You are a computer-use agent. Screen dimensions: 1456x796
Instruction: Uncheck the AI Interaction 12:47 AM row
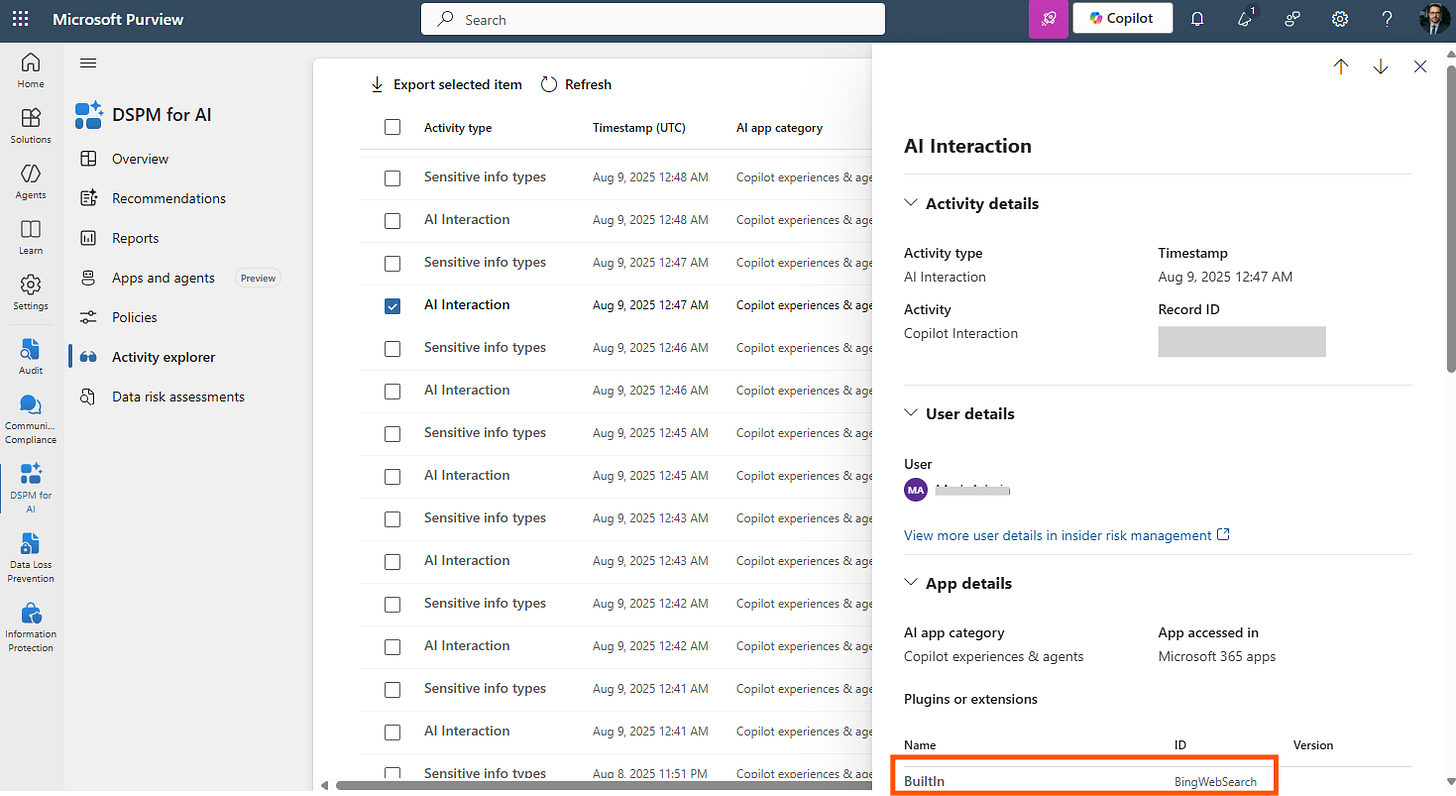point(392,306)
